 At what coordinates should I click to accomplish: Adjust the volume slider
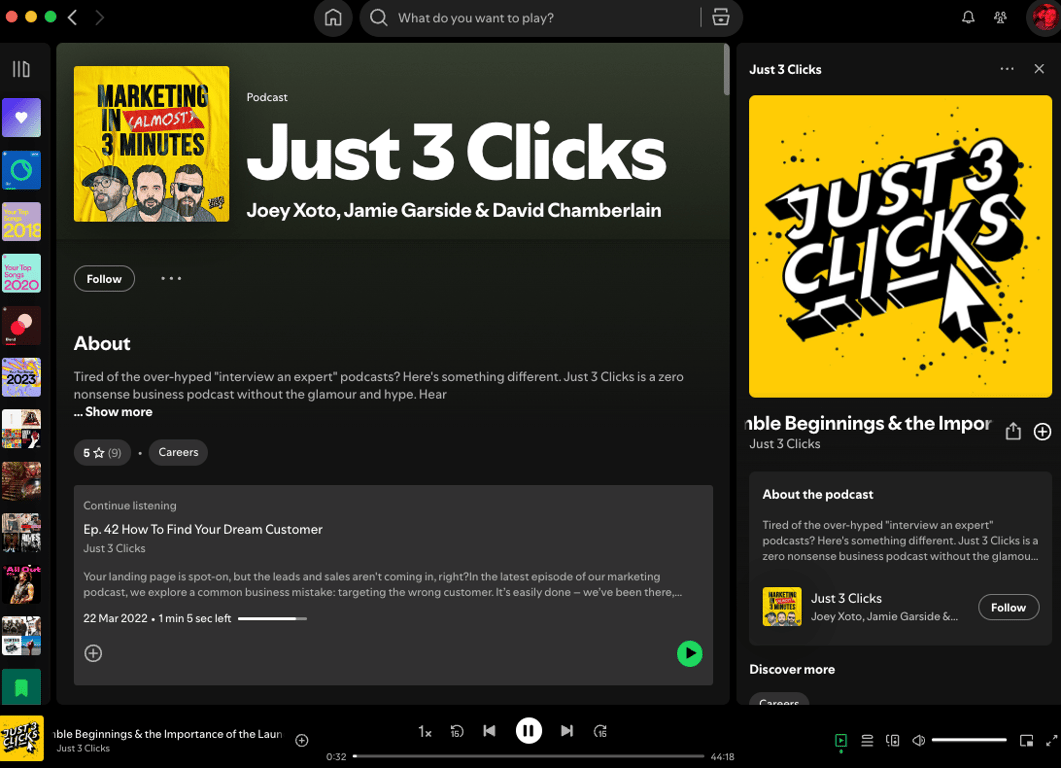(969, 740)
